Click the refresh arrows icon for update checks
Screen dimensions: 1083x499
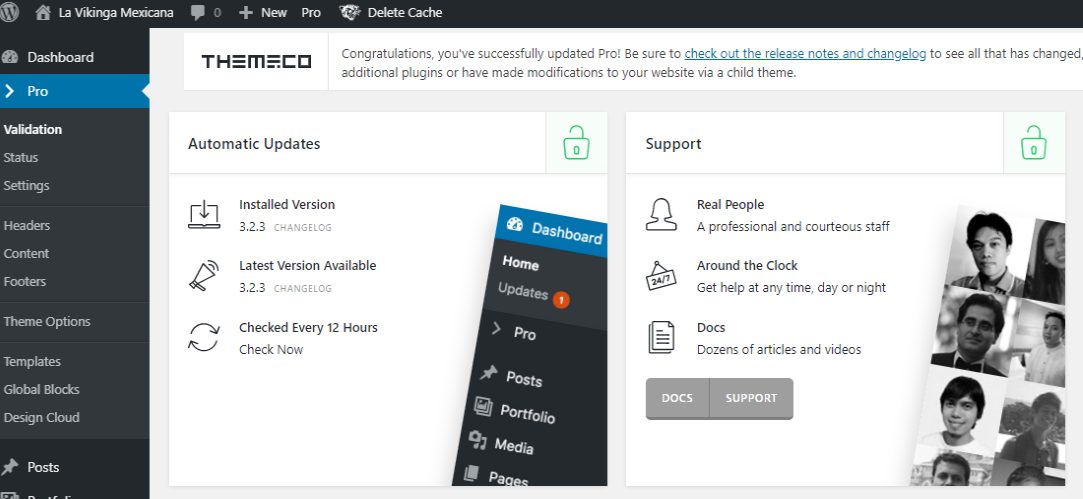(x=204, y=337)
